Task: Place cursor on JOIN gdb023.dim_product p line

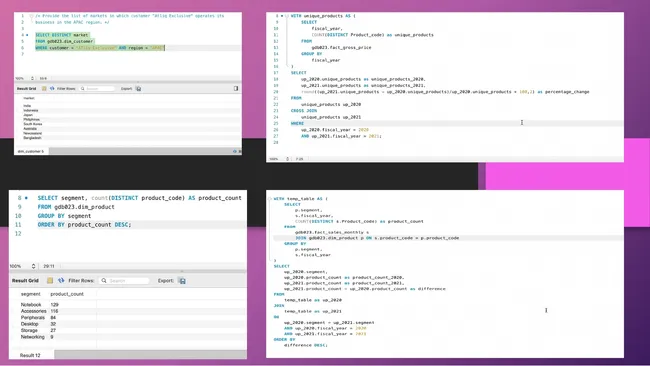Action: (x=377, y=238)
